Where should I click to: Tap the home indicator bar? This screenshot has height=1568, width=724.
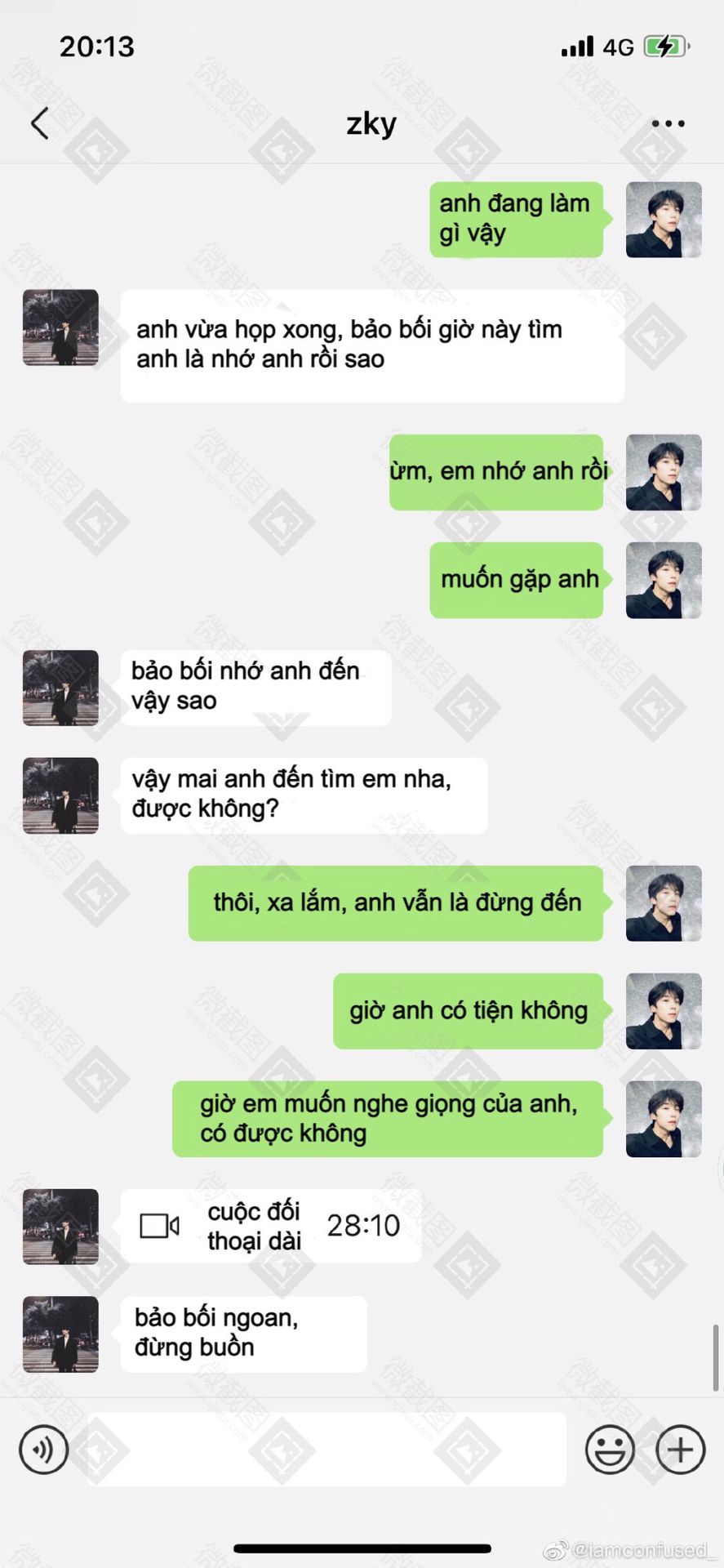coord(362,1548)
